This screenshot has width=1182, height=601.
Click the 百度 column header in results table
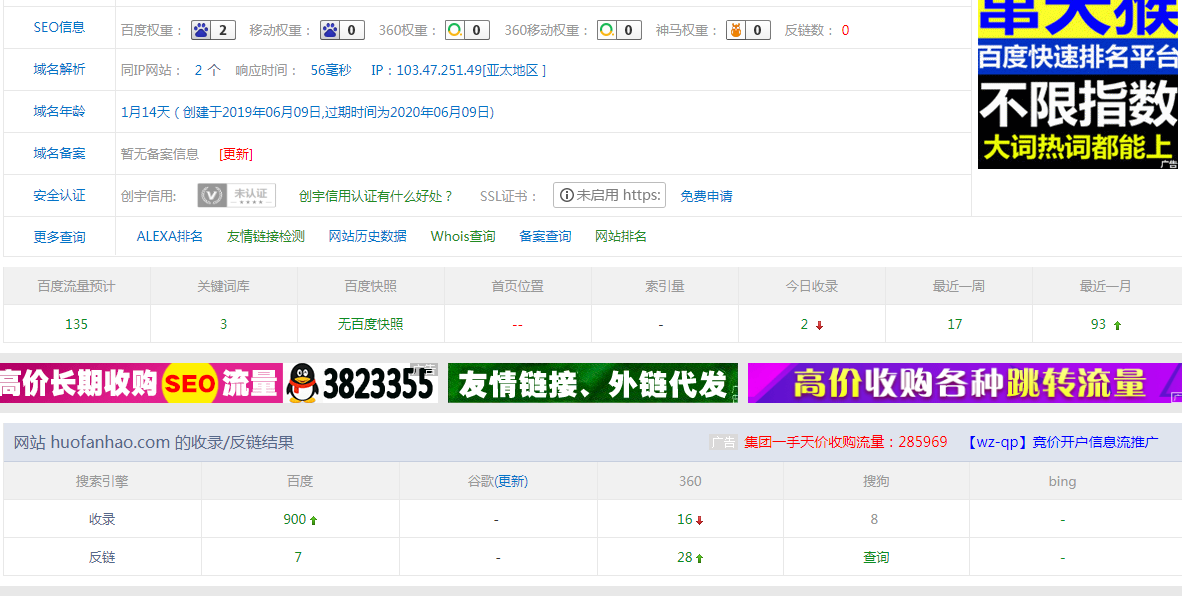click(x=300, y=481)
